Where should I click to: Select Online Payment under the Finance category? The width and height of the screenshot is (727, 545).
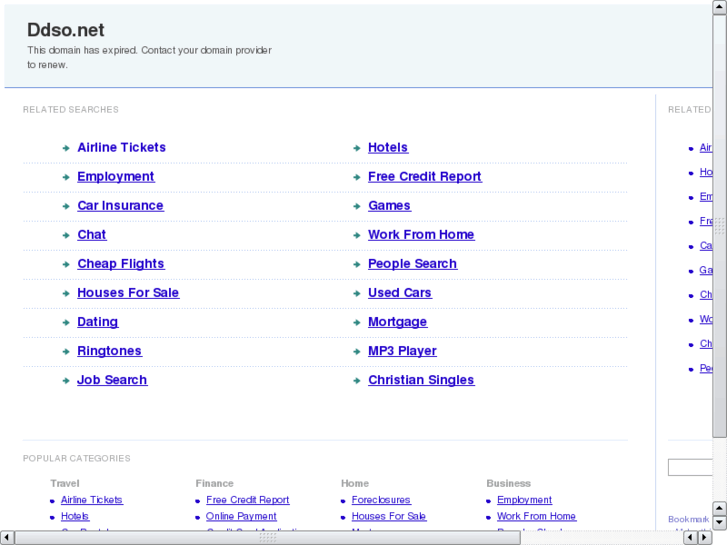point(241,516)
